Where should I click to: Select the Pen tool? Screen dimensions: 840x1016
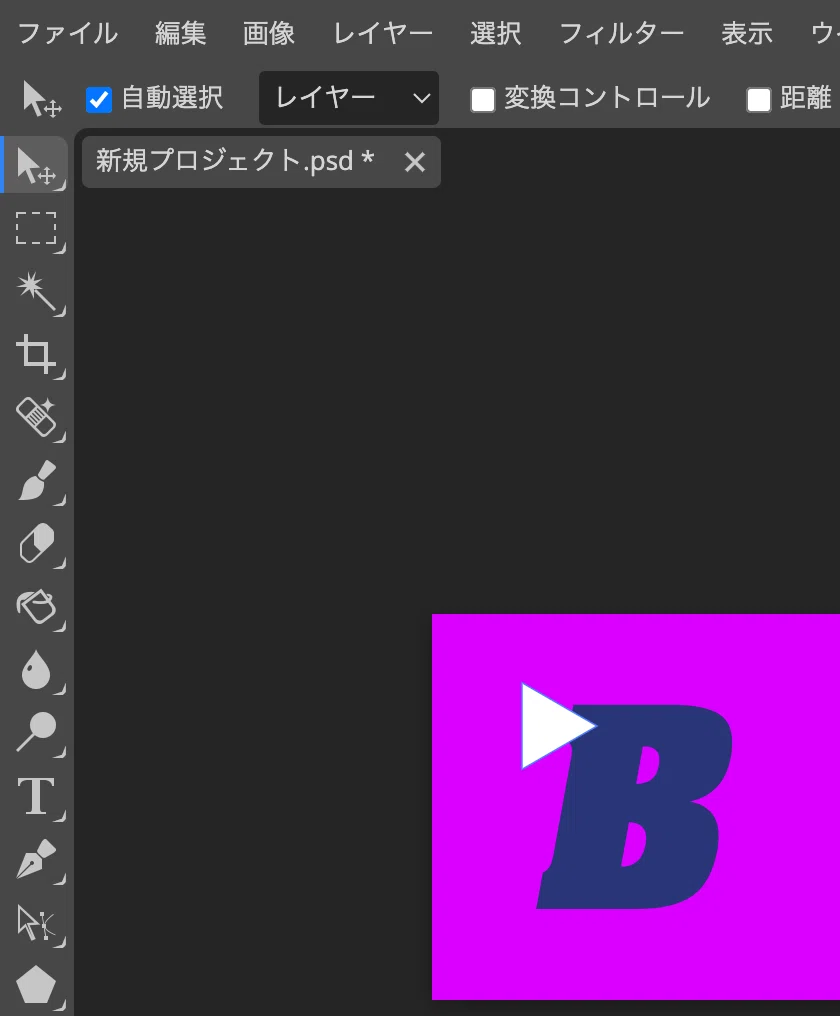point(36,859)
